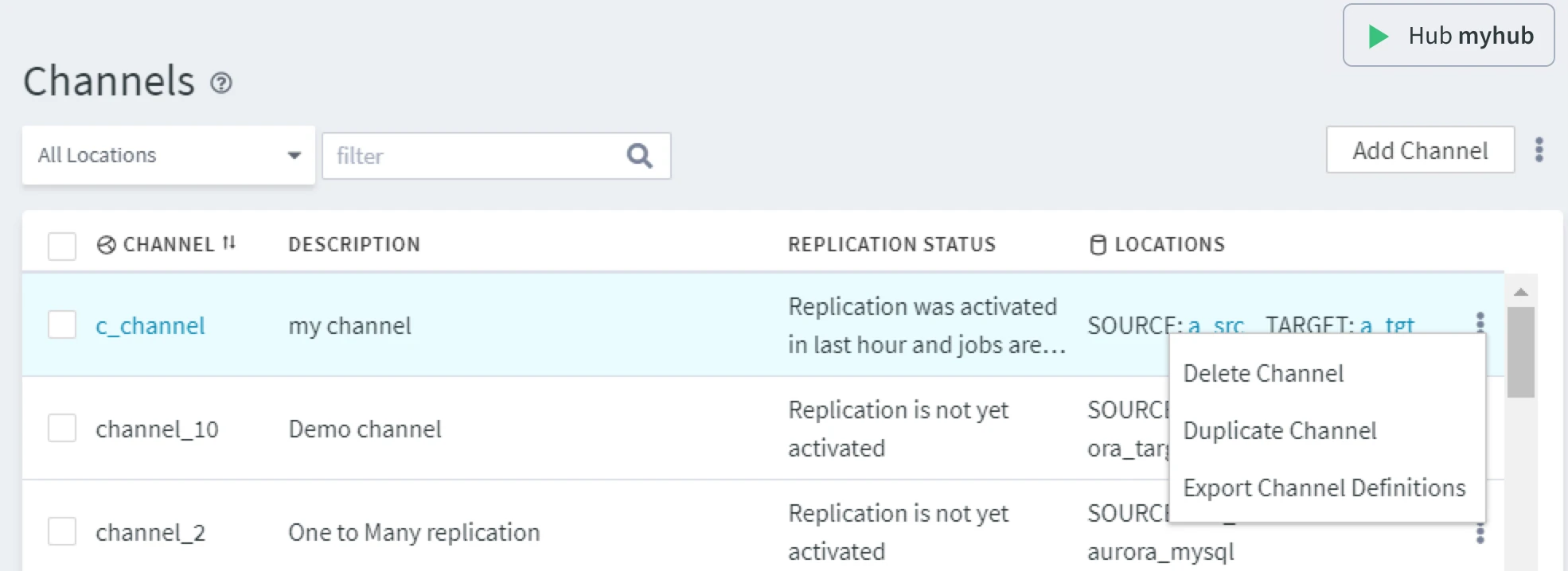Open row options menu for channel_2
The width and height of the screenshot is (1568, 571).
1480,534
